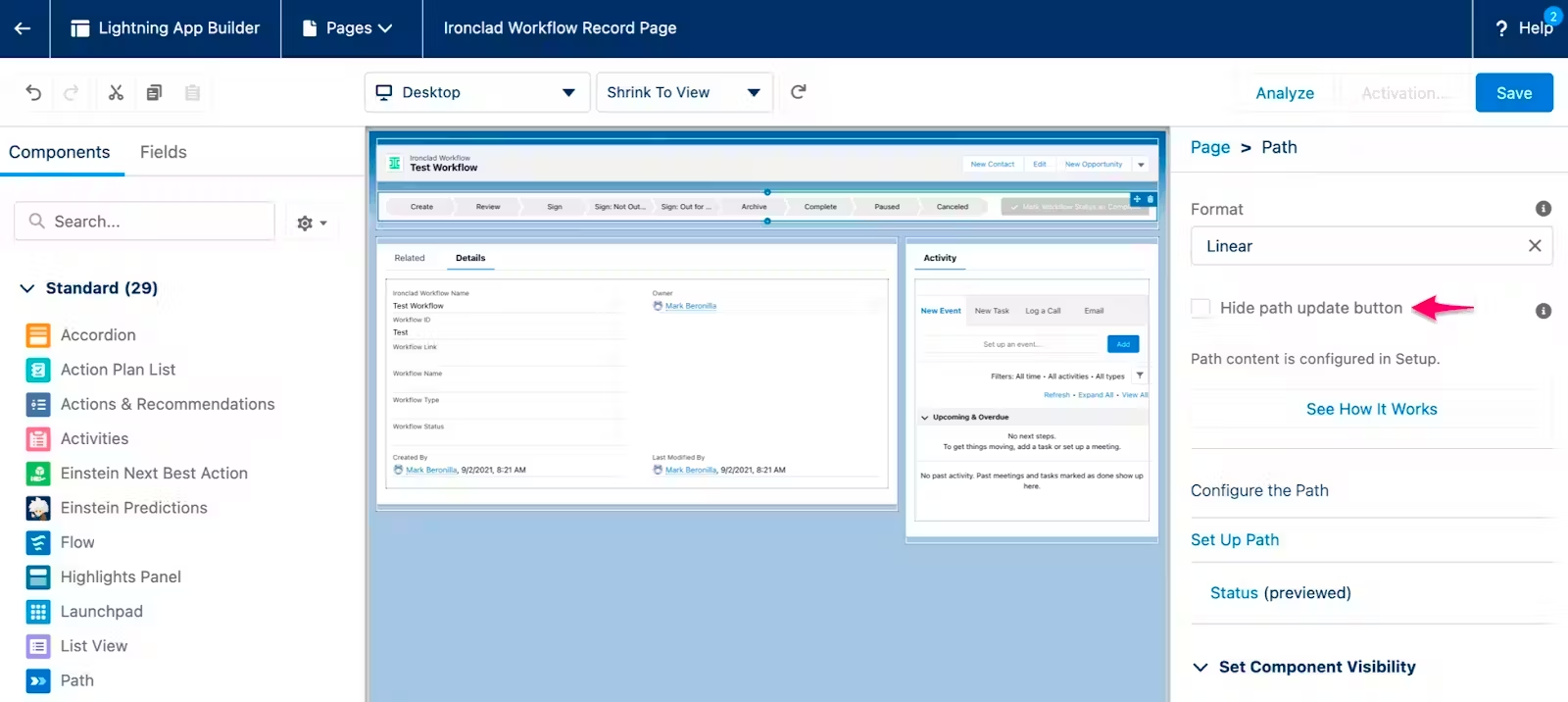Select the Highlights Panel component icon
This screenshot has width=1568, height=702.
(38, 577)
